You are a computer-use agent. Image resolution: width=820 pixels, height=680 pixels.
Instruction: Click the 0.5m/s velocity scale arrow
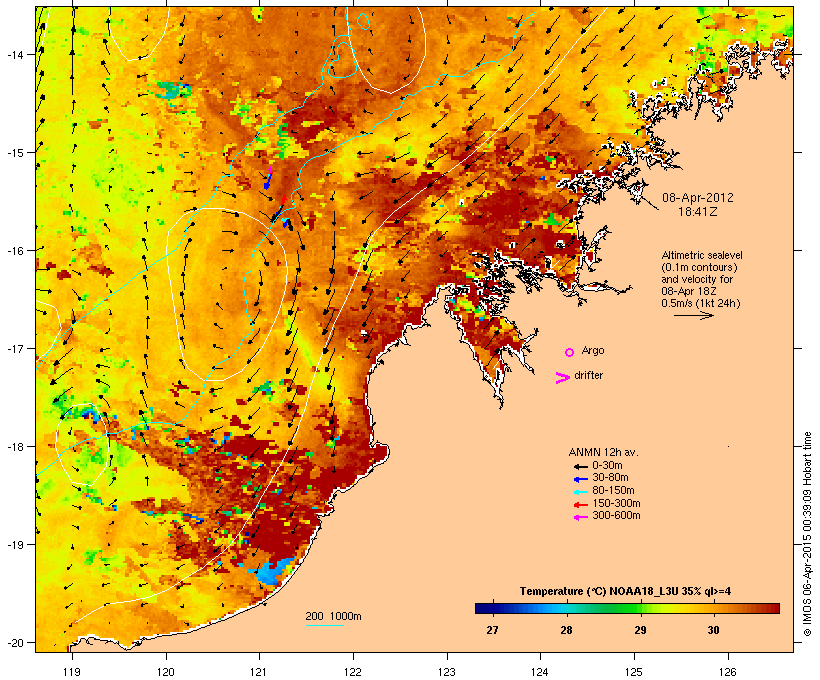[x=693, y=315]
